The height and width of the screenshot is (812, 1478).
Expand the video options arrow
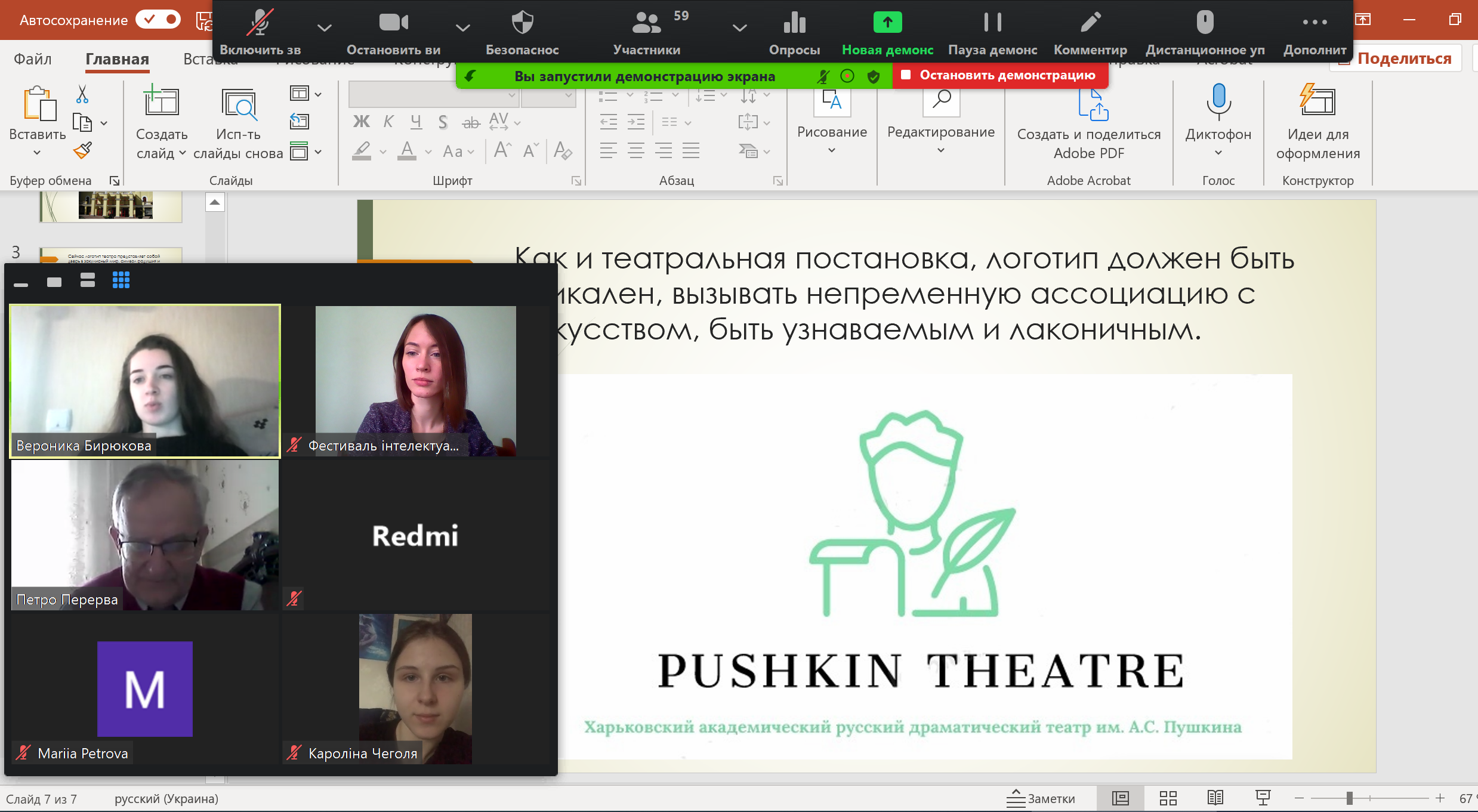[x=462, y=27]
